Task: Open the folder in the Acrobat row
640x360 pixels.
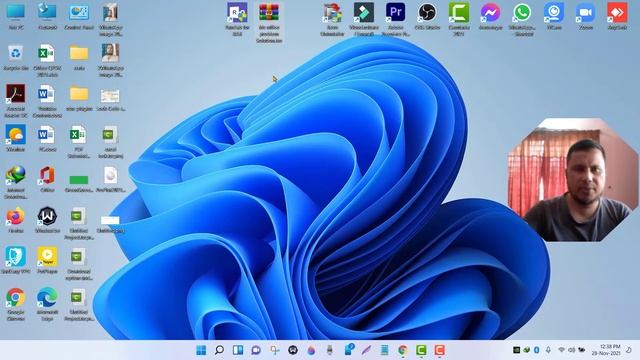Action: point(79,98)
